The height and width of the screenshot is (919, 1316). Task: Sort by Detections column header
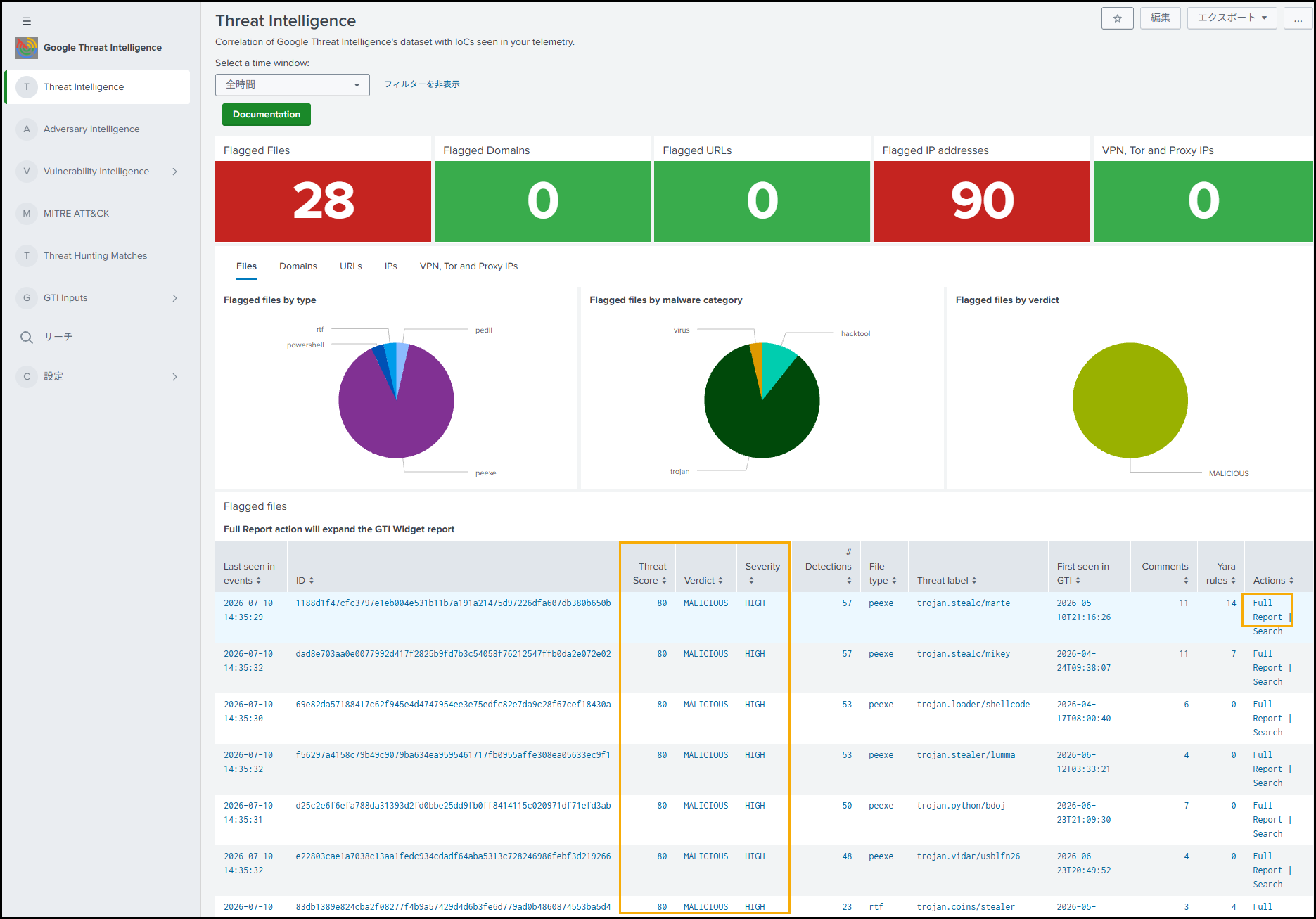point(829,573)
